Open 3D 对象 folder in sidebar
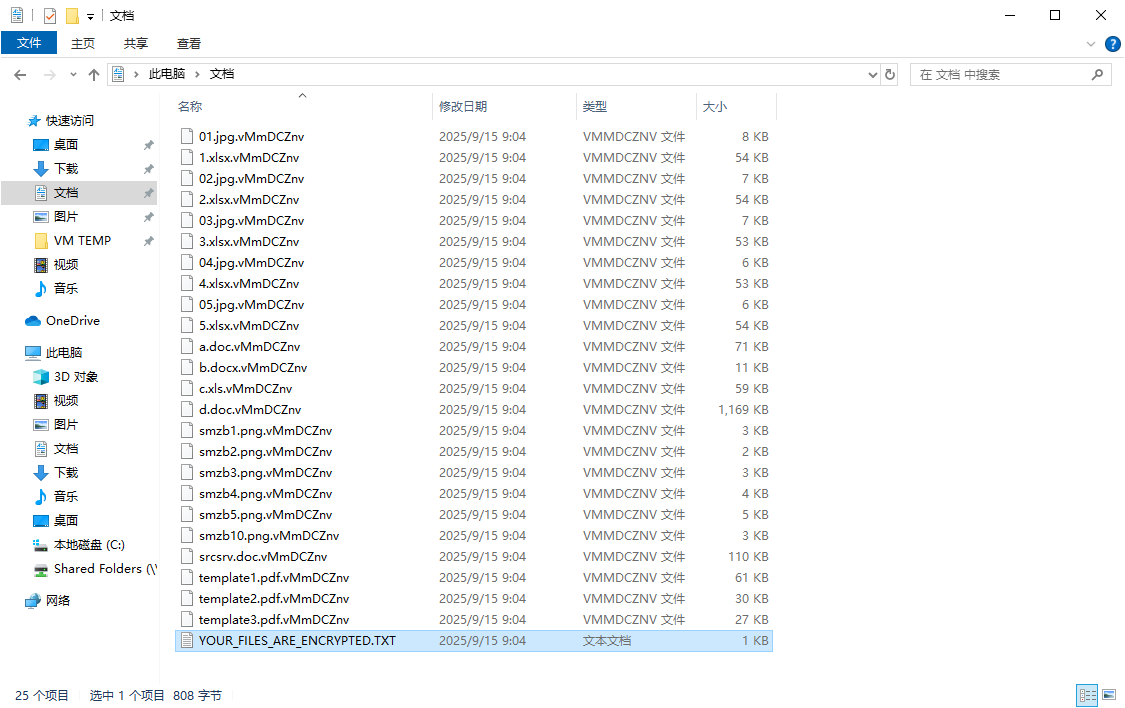 point(75,377)
